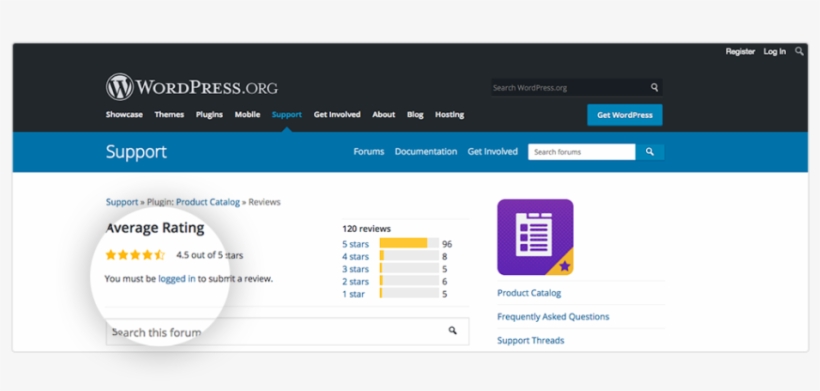The image size is (820, 391).
Task: Open the Hosting menu item
Action: point(449,114)
